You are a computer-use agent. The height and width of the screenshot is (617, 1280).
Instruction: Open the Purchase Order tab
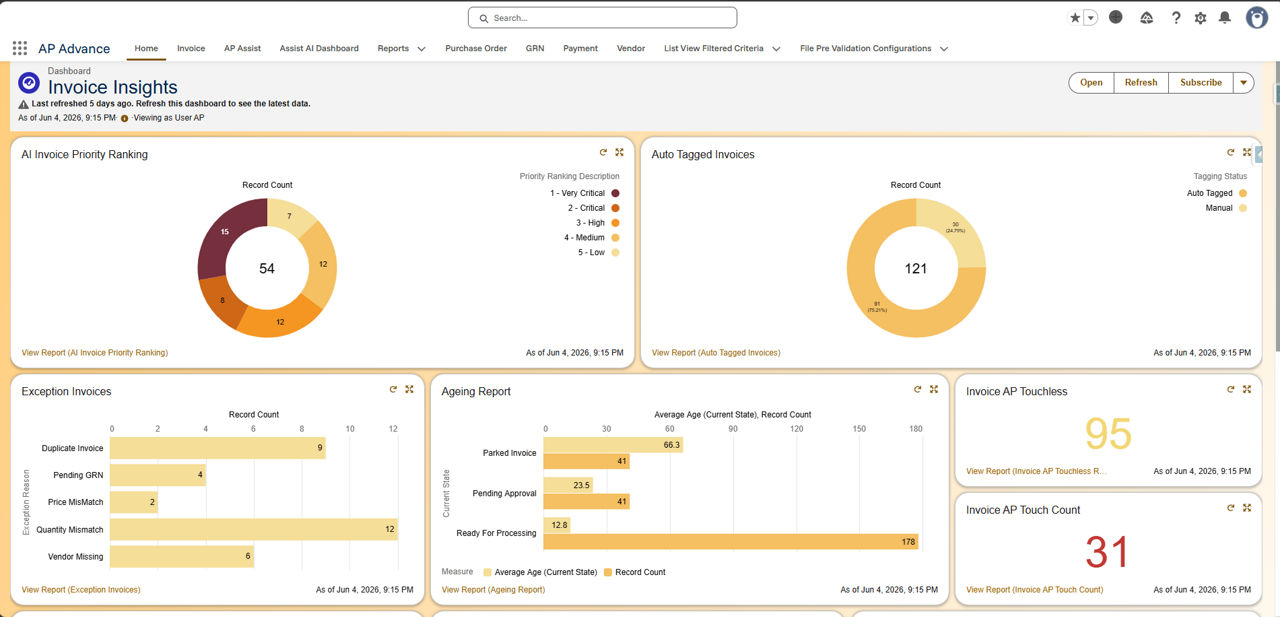pos(476,48)
